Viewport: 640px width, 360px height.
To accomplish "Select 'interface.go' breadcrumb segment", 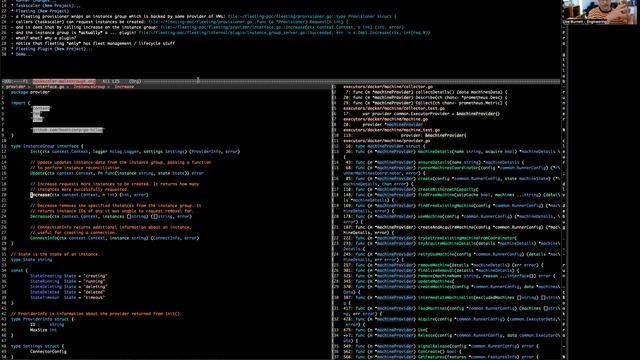I will (49, 87).
